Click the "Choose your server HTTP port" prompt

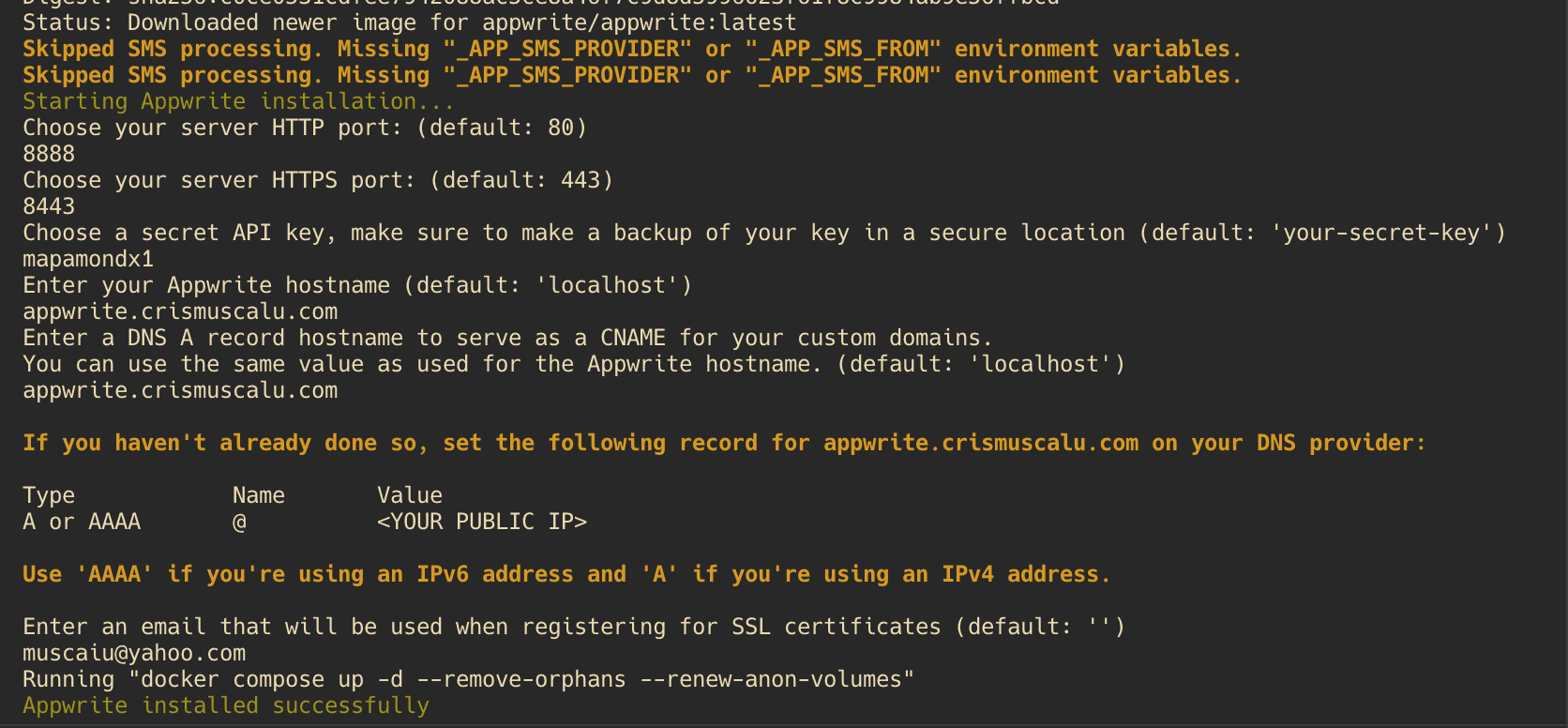(305, 128)
